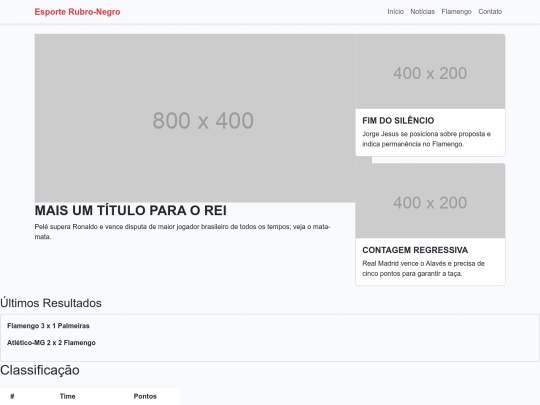Click the Pelé supera Ronaldo description text
The height and width of the screenshot is (405, 540).
pos(183,232)
